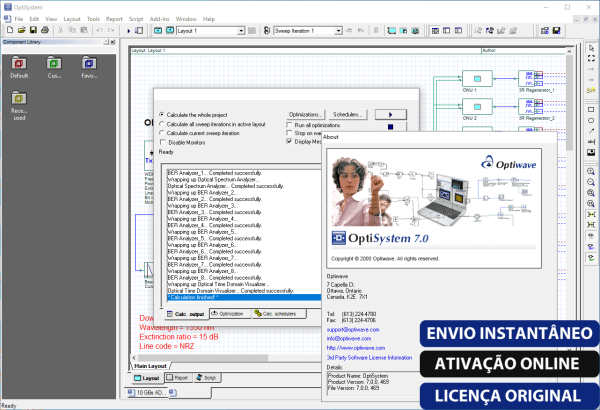This screenshot has height=410, width=600.
Task: Save project using the floppy disk icon
Action: pos(33,30)
